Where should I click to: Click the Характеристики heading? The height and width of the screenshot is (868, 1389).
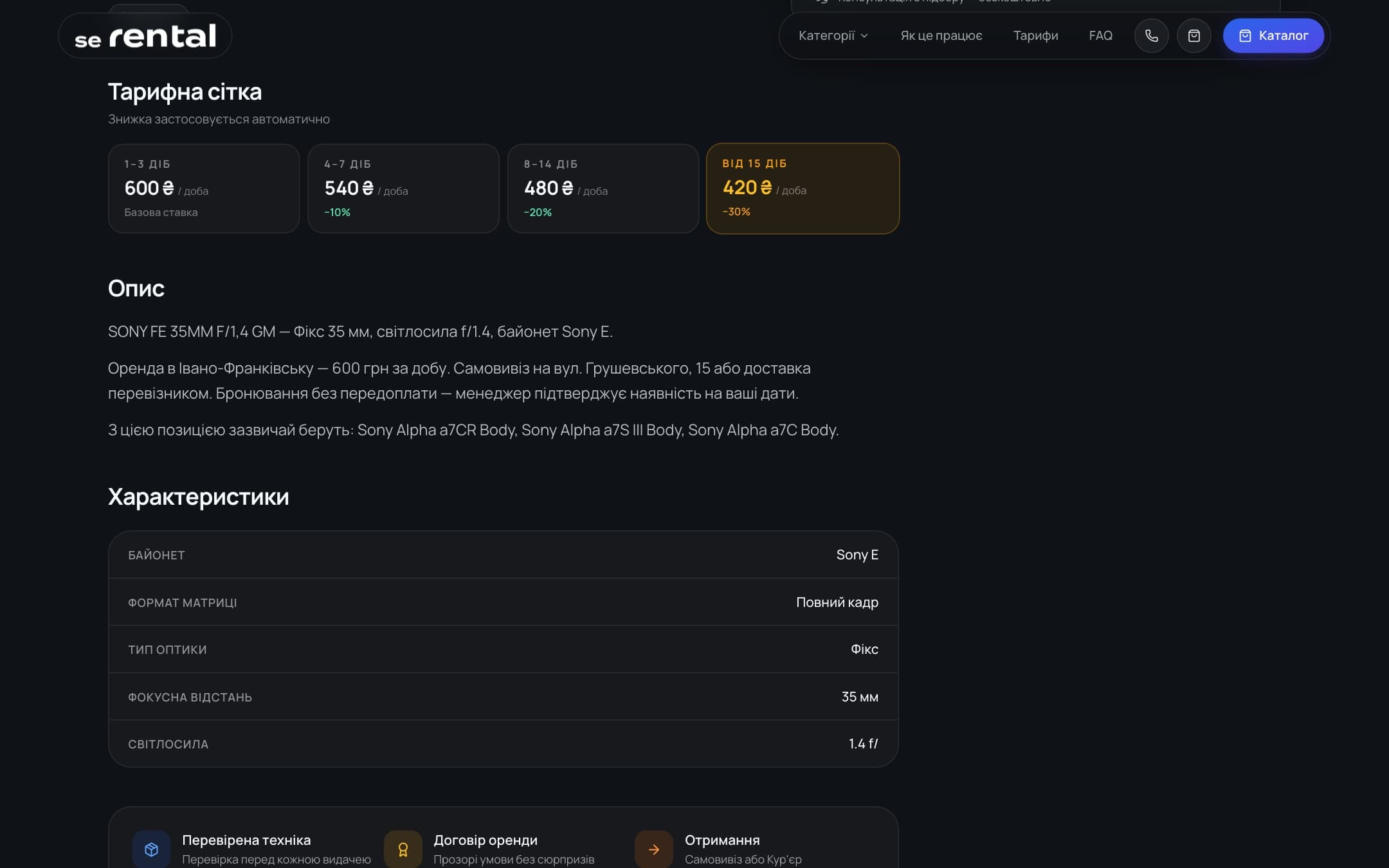(198, 497)
